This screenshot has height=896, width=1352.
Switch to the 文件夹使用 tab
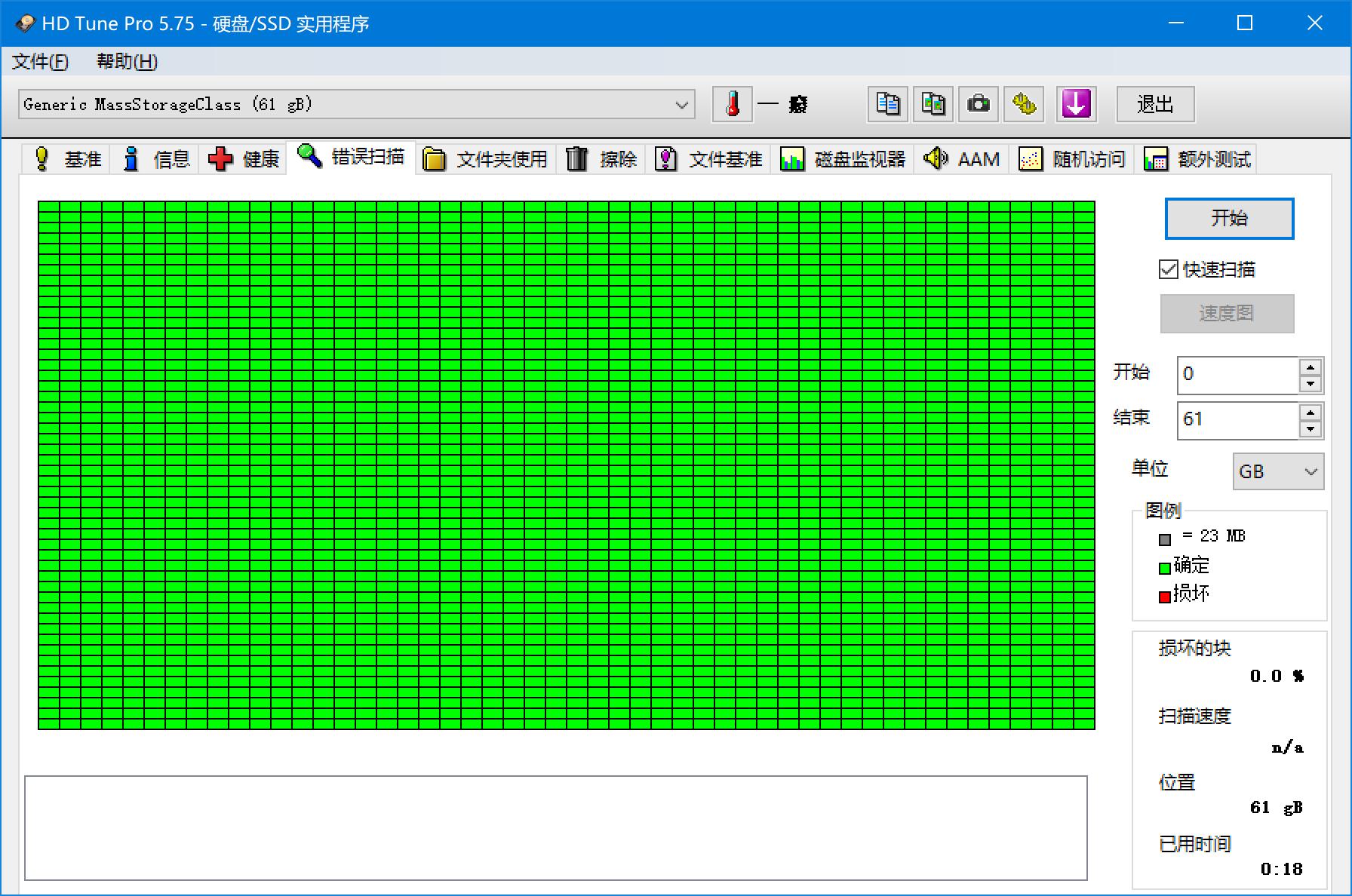485,159
